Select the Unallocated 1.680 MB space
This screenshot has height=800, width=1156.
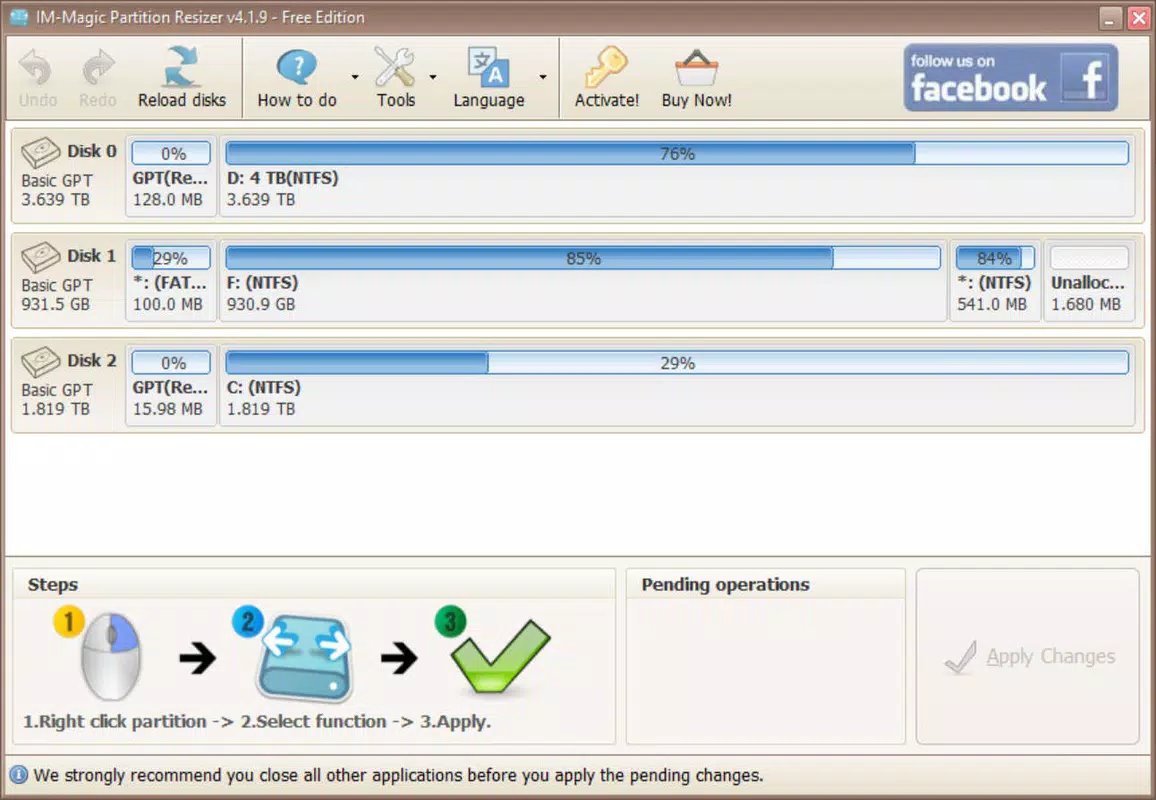click(1089, 280)
